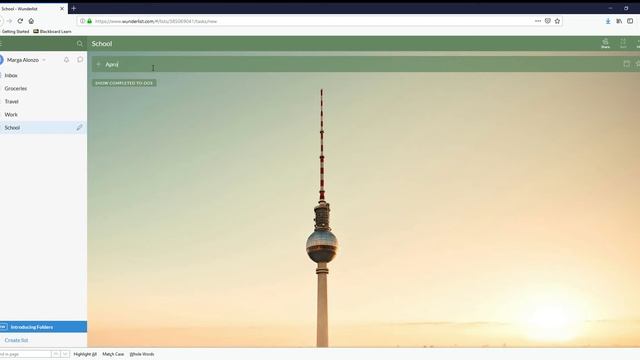
Task: Open Getting Started bookmark
Action: pos(15,31)
